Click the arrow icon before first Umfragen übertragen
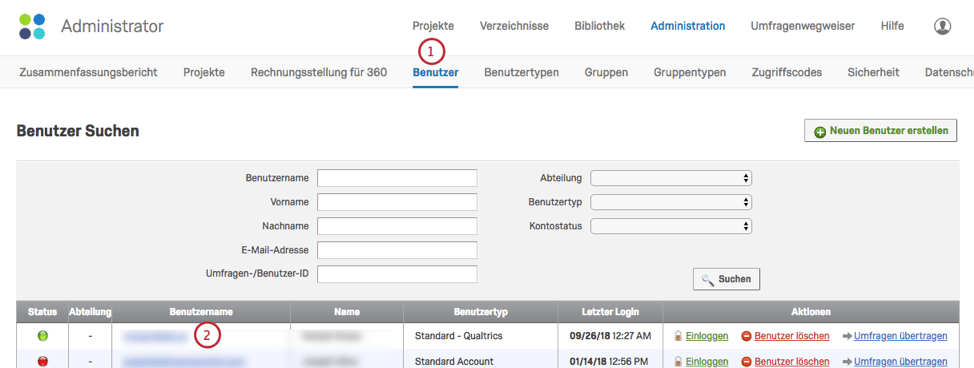Viewport: 974px width, 368px height. [847, 336]
